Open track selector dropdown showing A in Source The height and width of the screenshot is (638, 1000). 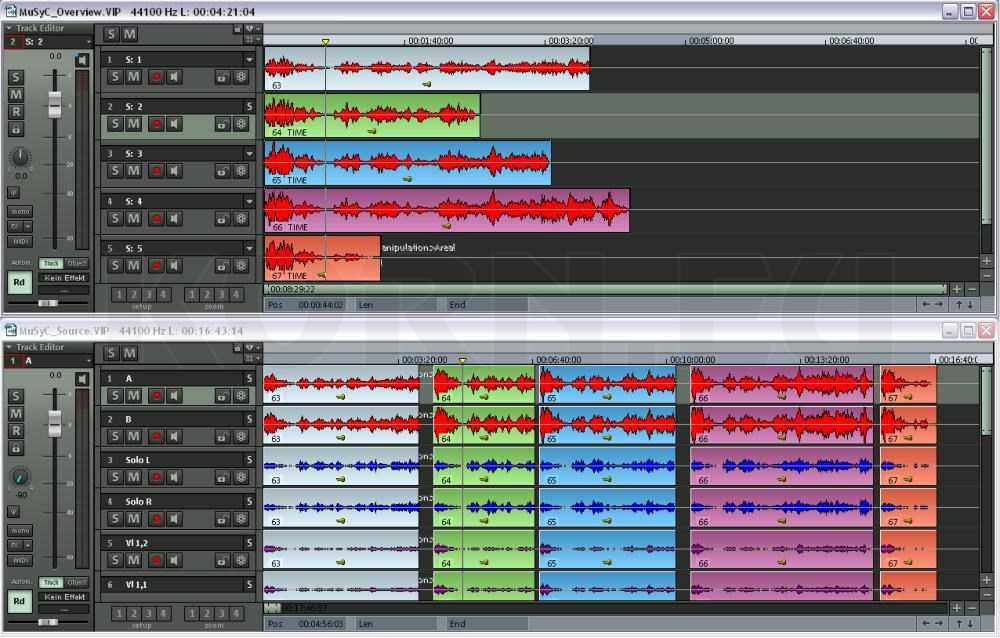click(x=89, y=361)
